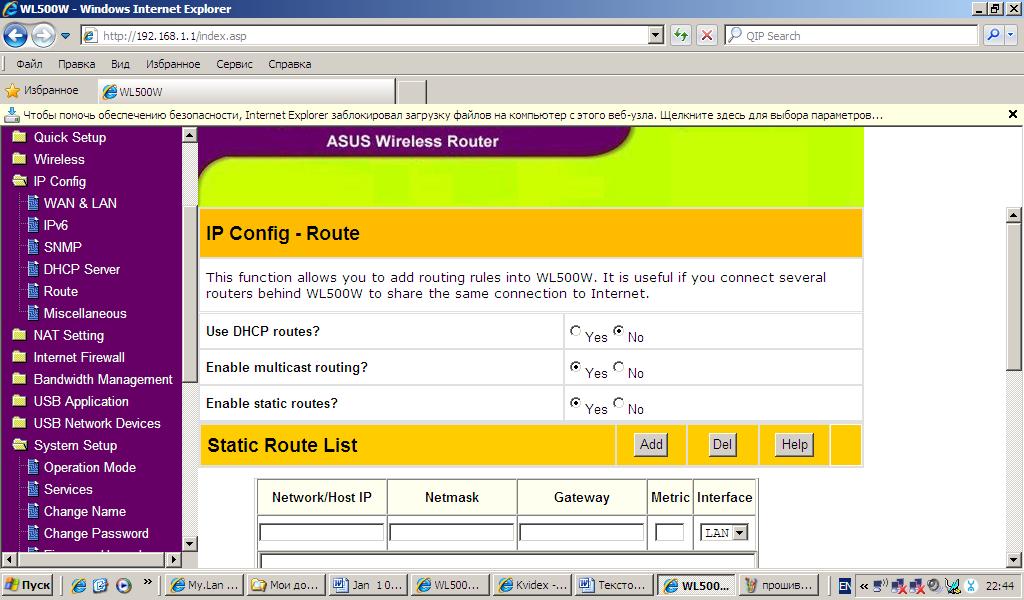Viewport: 1024px width, 600px height.
Task: Show hidden tray icons with chevron
Action: 863,586
